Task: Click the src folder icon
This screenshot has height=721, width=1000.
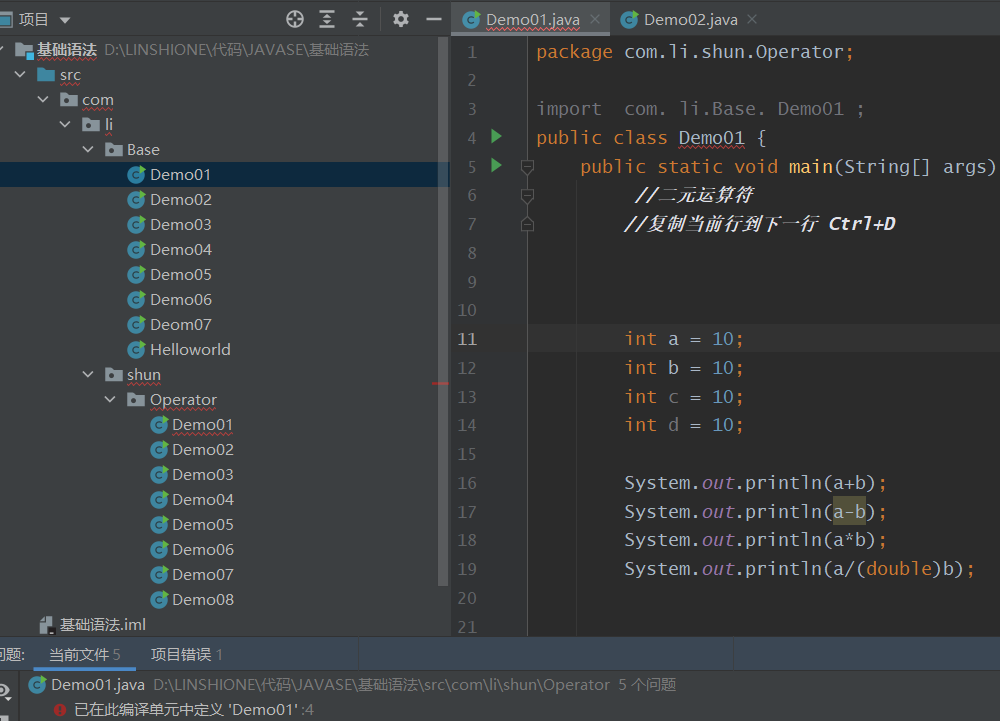Action: coord(46,75)
